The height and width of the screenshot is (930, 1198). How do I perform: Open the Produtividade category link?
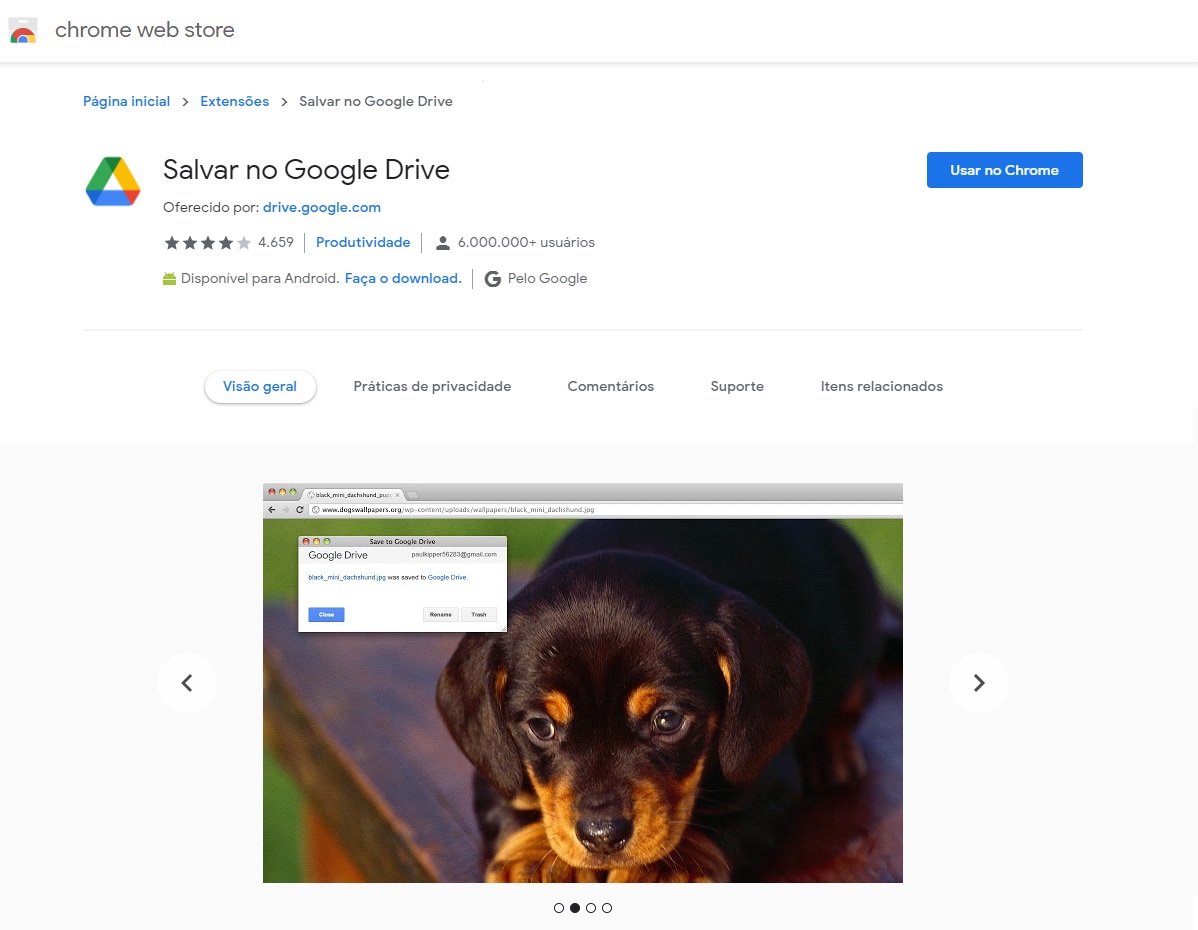363,242
